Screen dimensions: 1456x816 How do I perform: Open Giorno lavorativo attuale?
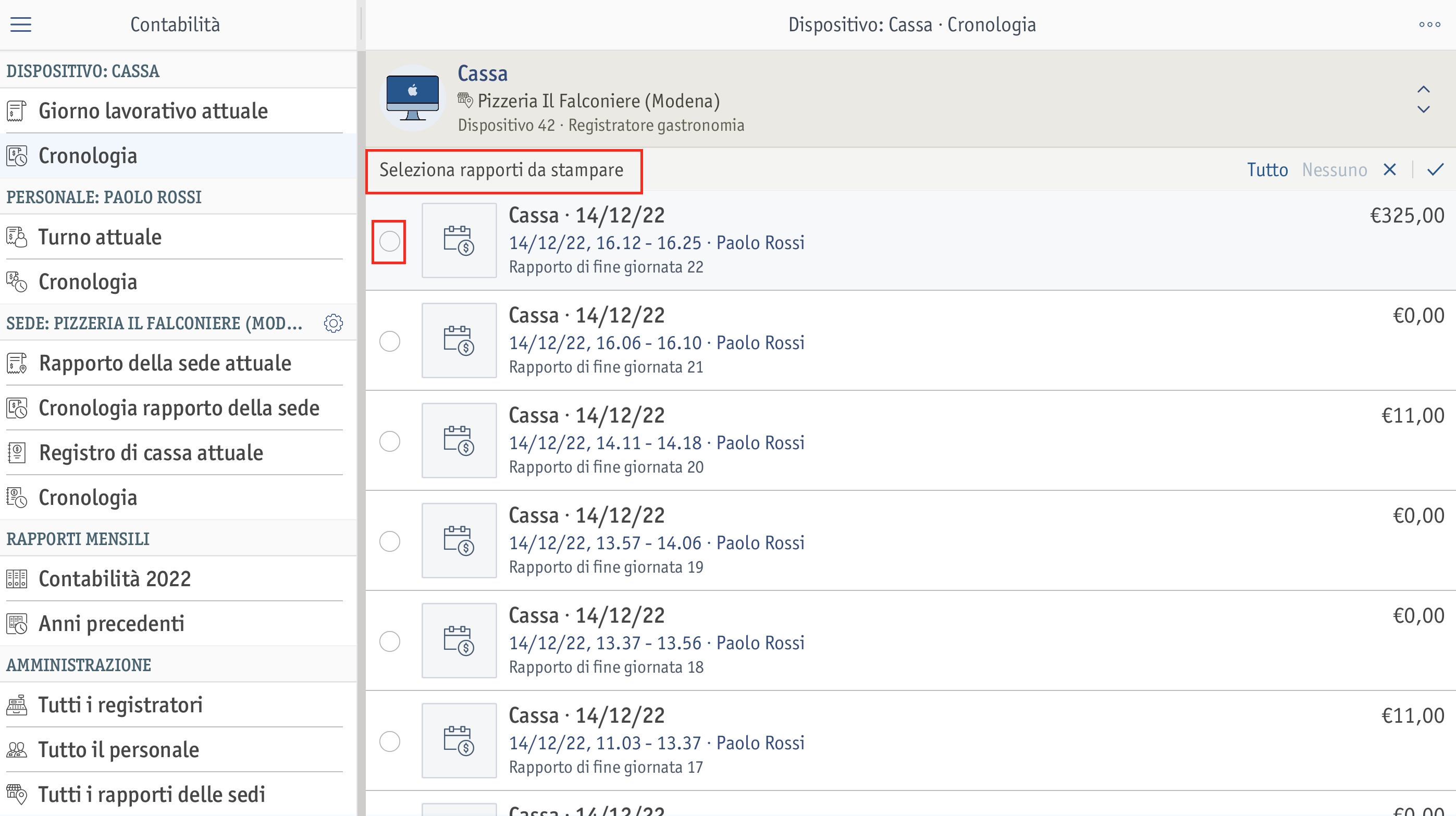(178, 111)
